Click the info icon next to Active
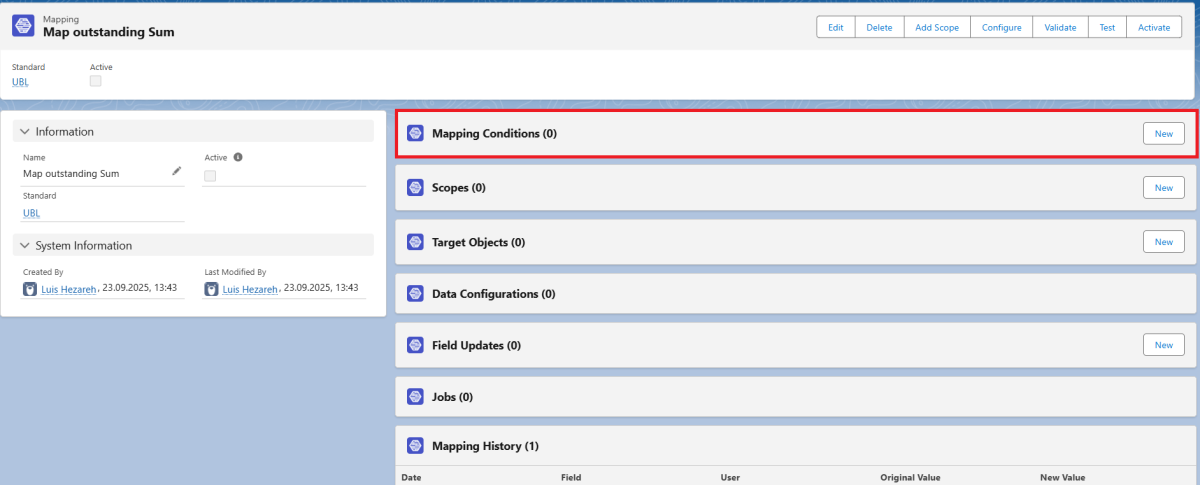The width and height of the screenshot is (1200, 485). [238, 157]
